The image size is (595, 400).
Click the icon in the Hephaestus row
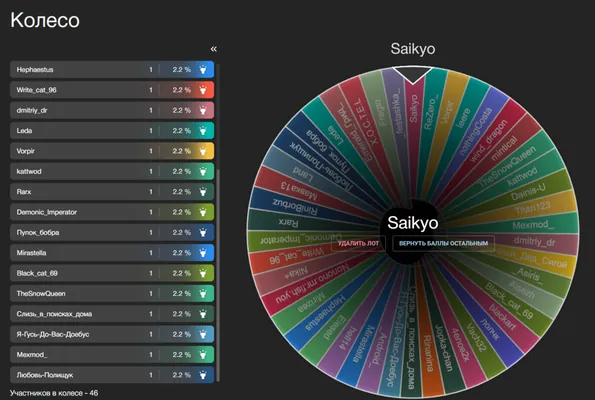click(x=203, y=69)
